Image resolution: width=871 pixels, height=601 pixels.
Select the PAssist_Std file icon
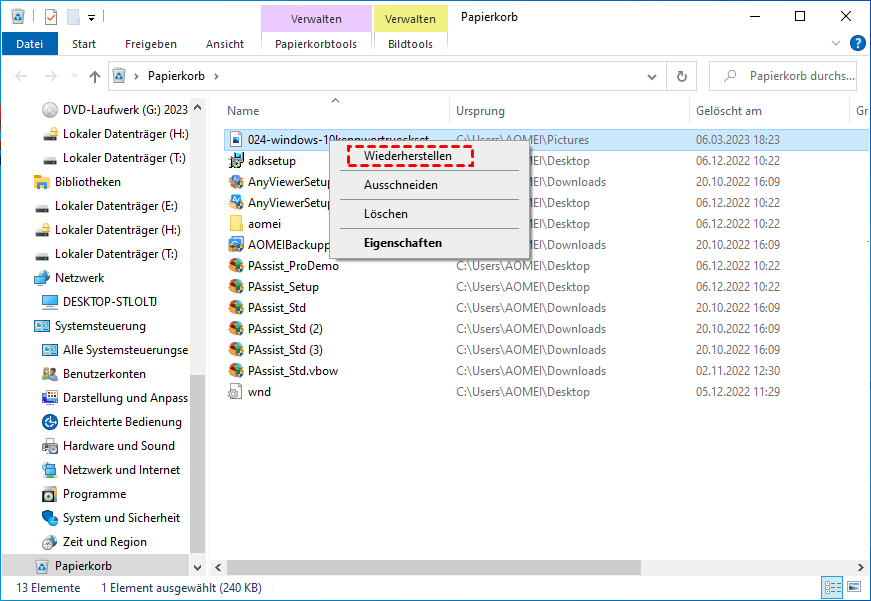coord(236,308)
